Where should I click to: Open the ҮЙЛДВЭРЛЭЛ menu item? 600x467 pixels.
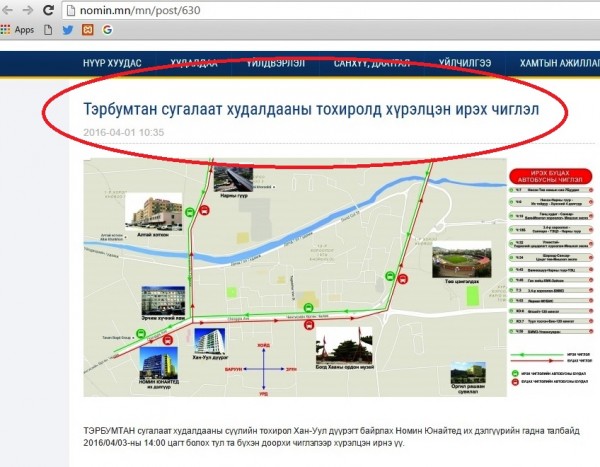(276, 63)
